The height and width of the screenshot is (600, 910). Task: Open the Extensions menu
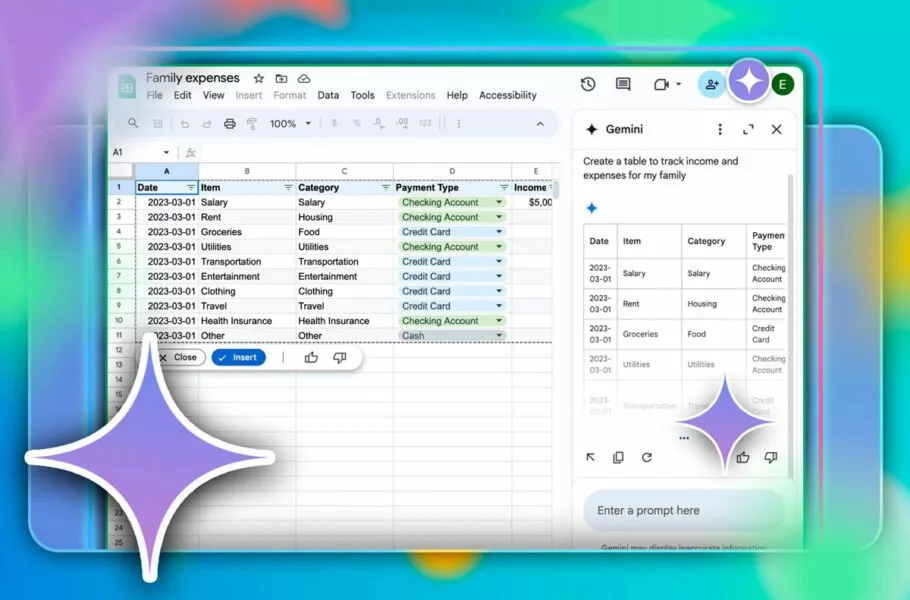410,95
